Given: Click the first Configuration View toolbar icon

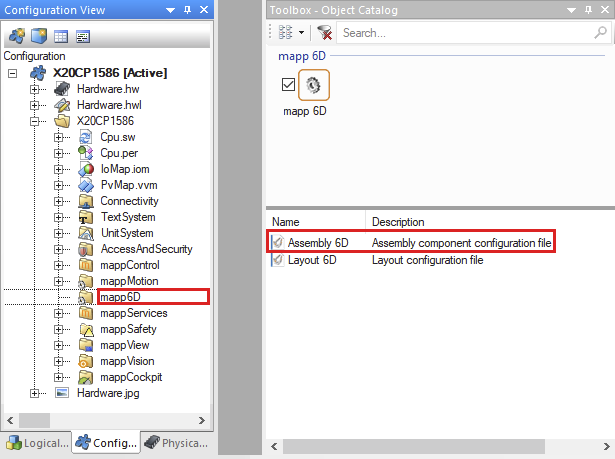Looking at the screenshot, I should tap(16, 36).
